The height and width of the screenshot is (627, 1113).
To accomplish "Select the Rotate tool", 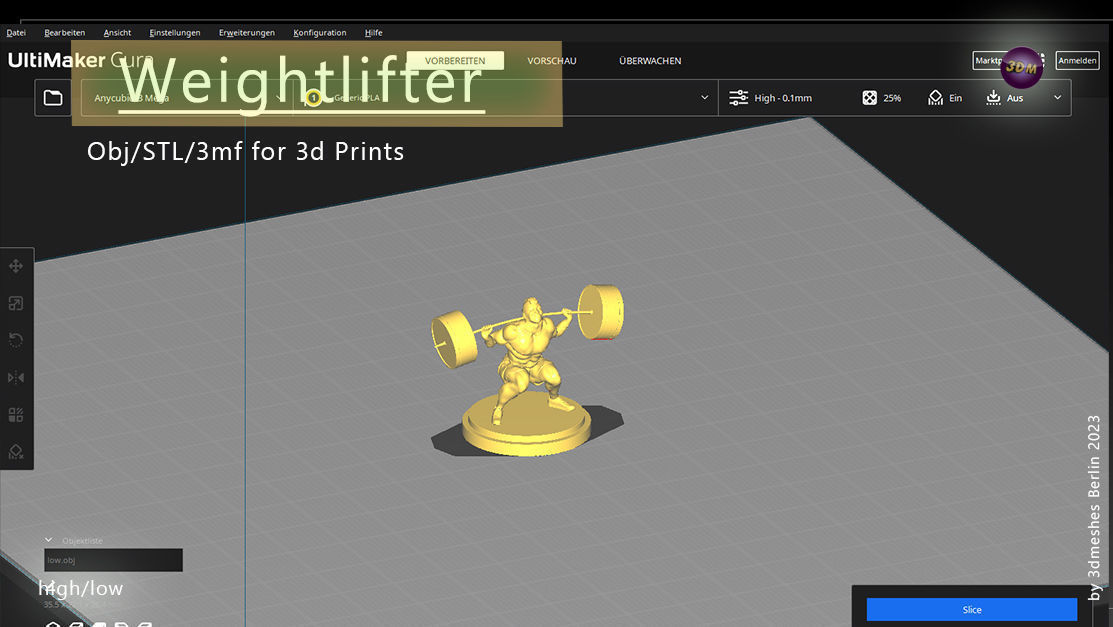I will click(x=16, y=340).
